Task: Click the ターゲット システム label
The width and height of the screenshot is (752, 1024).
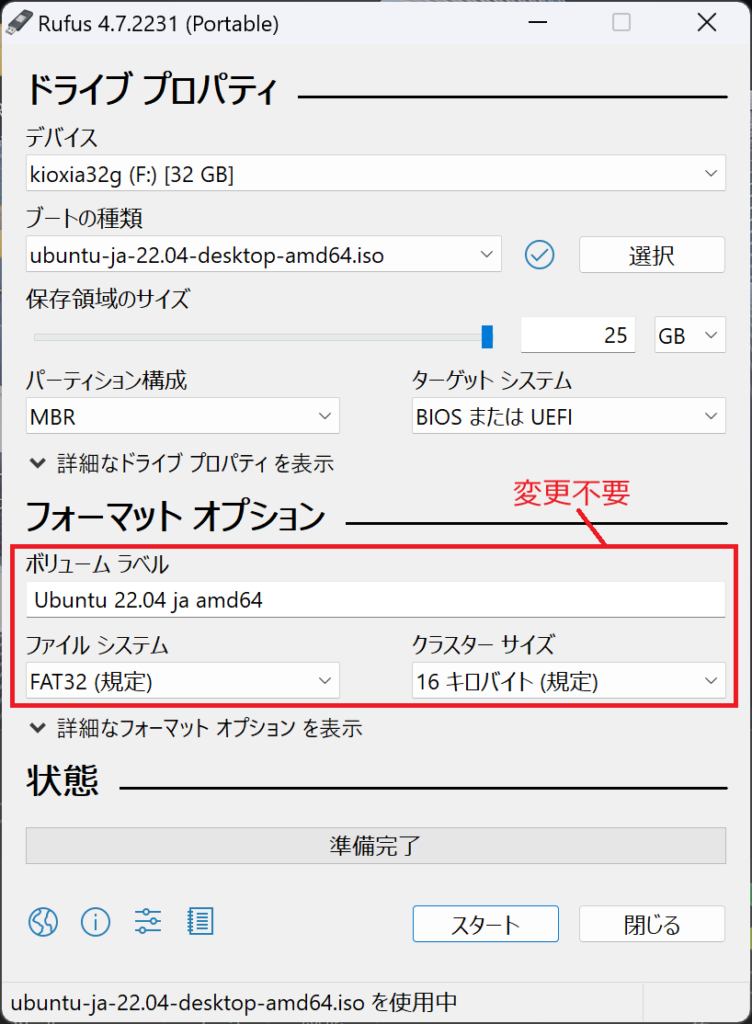Action: coord(492,380)
